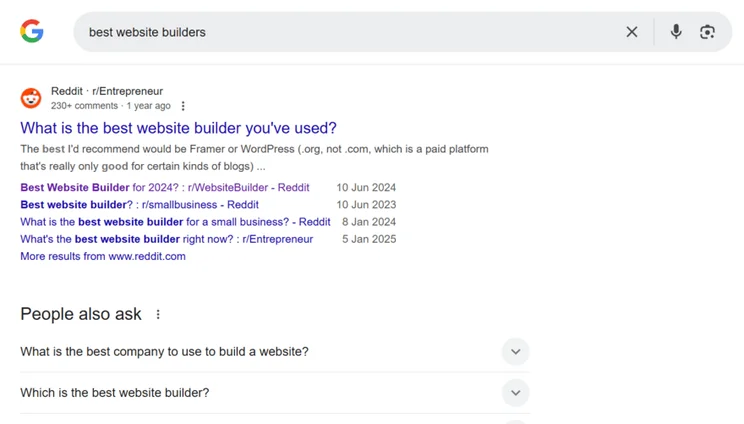Screen dimensions: 744x424
Task: Open Google Lens image search icon
Action: [x=707, y=32]
